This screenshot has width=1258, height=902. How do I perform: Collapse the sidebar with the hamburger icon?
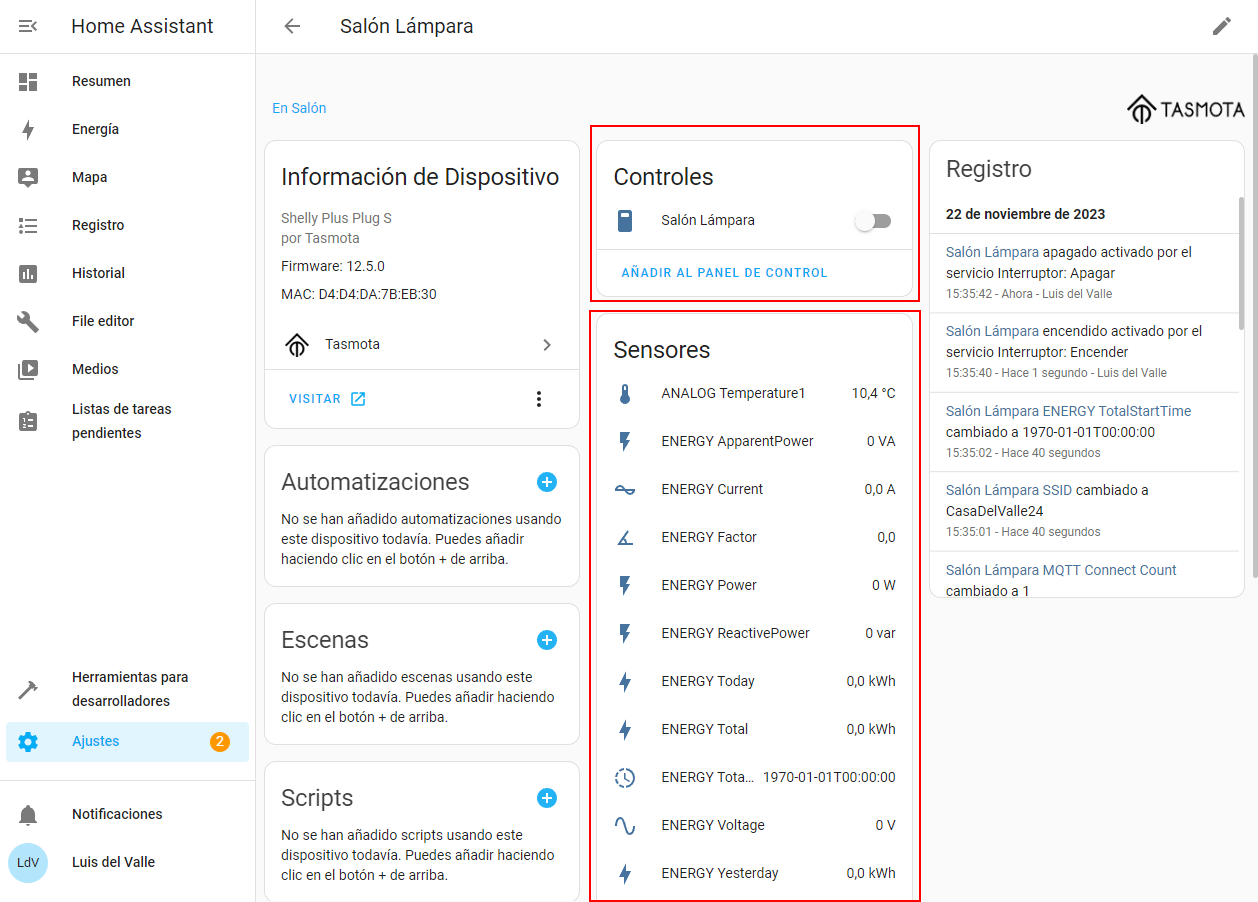[28, 26]
